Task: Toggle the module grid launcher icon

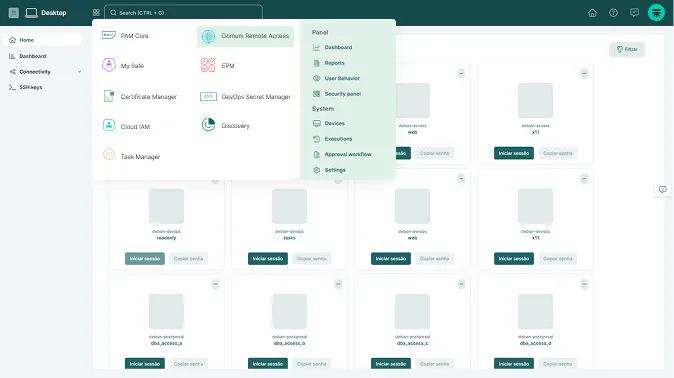Action: pyautogui.click(x=96, y=13)
